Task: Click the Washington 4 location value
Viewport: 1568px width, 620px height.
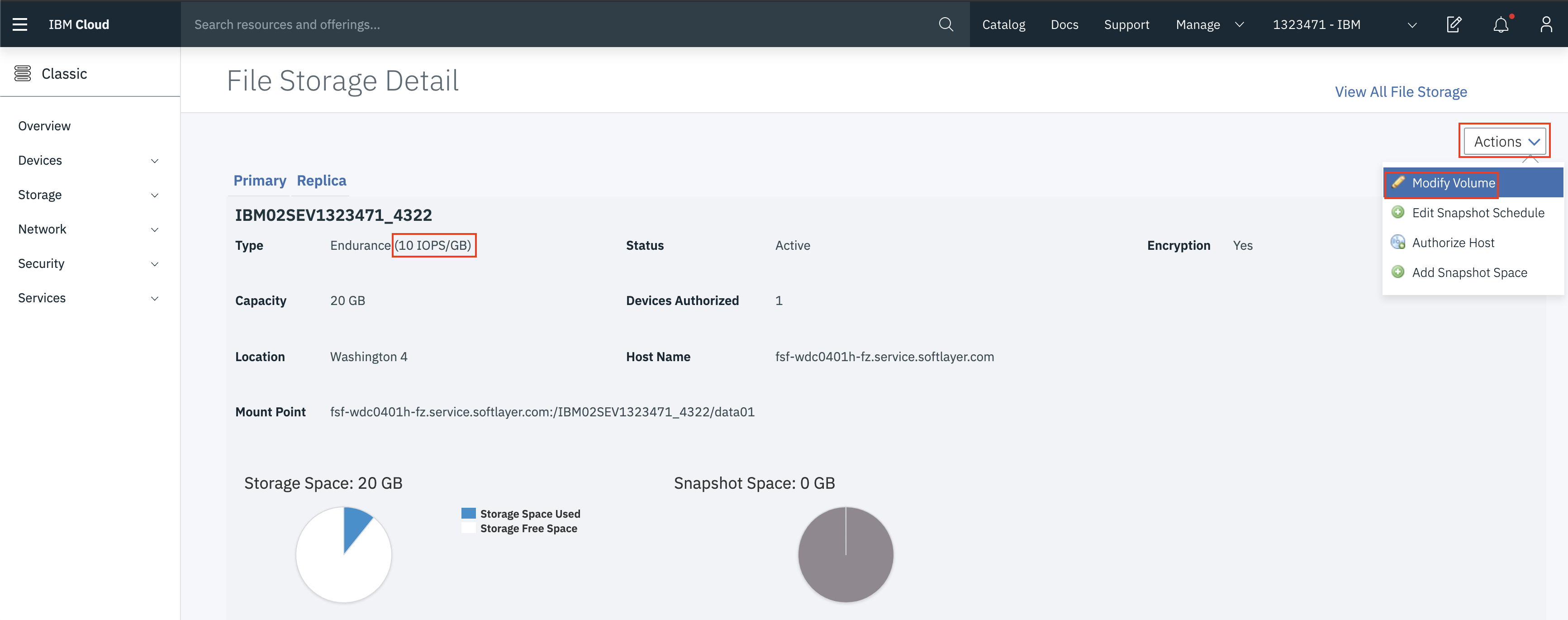Action: (369, 357)
